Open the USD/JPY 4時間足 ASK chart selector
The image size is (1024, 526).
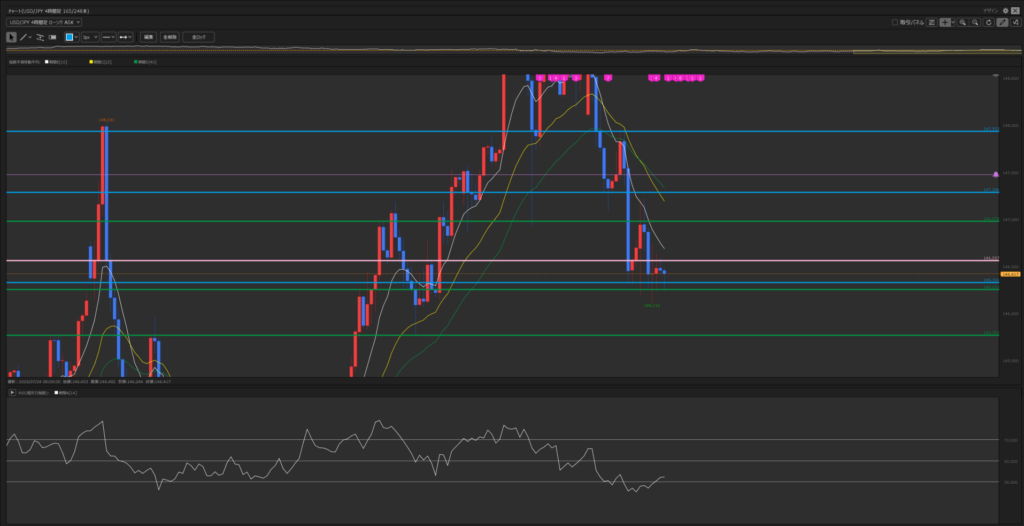pos(44,22)
